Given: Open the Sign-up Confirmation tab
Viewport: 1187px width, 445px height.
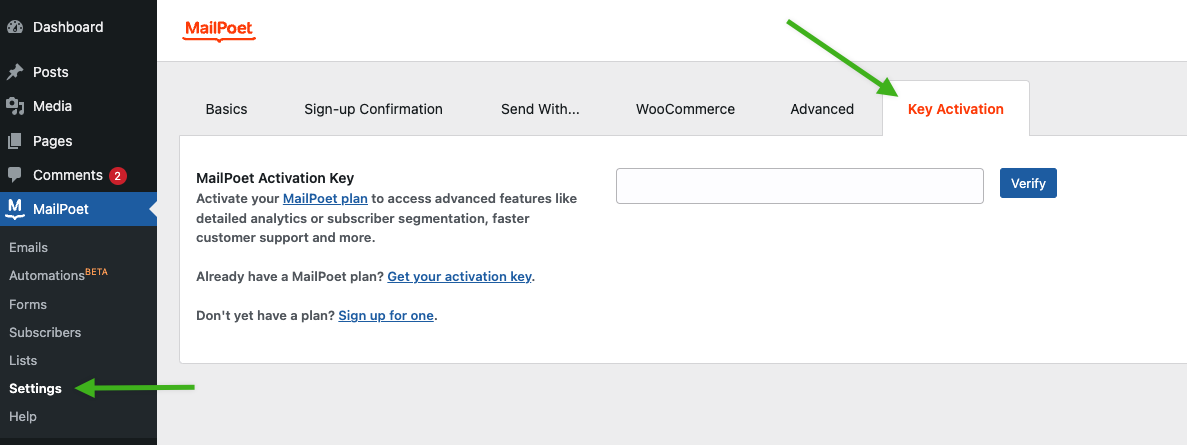Looking at the screenshot, I should 373,109.
